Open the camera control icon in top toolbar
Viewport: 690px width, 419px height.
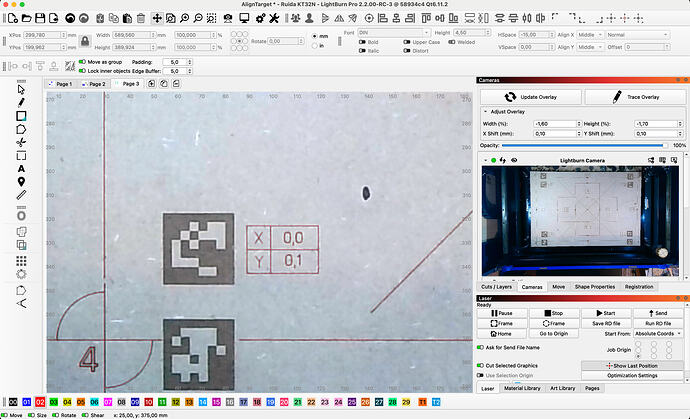(228, 18)
